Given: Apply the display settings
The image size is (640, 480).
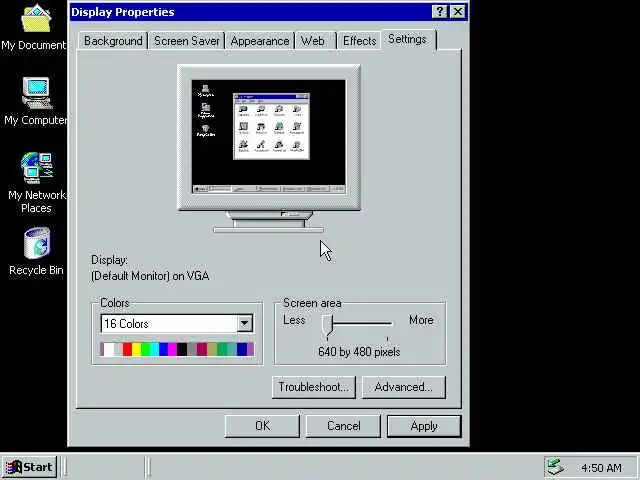Looking at the screenshot, I should [424, 426].
